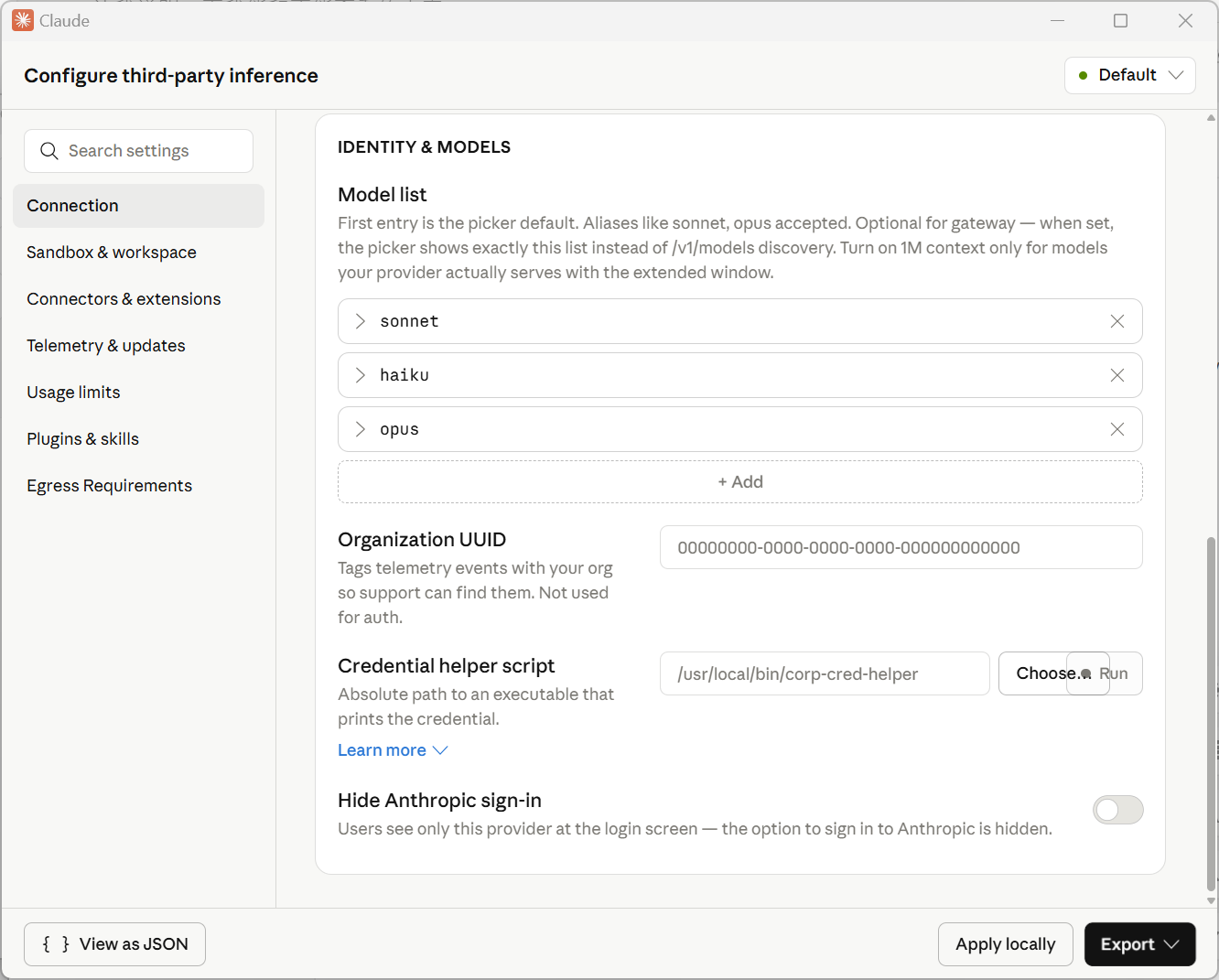
Task: Click the vertical scrollbar thumb
Action: click(x=1212, y=714)
